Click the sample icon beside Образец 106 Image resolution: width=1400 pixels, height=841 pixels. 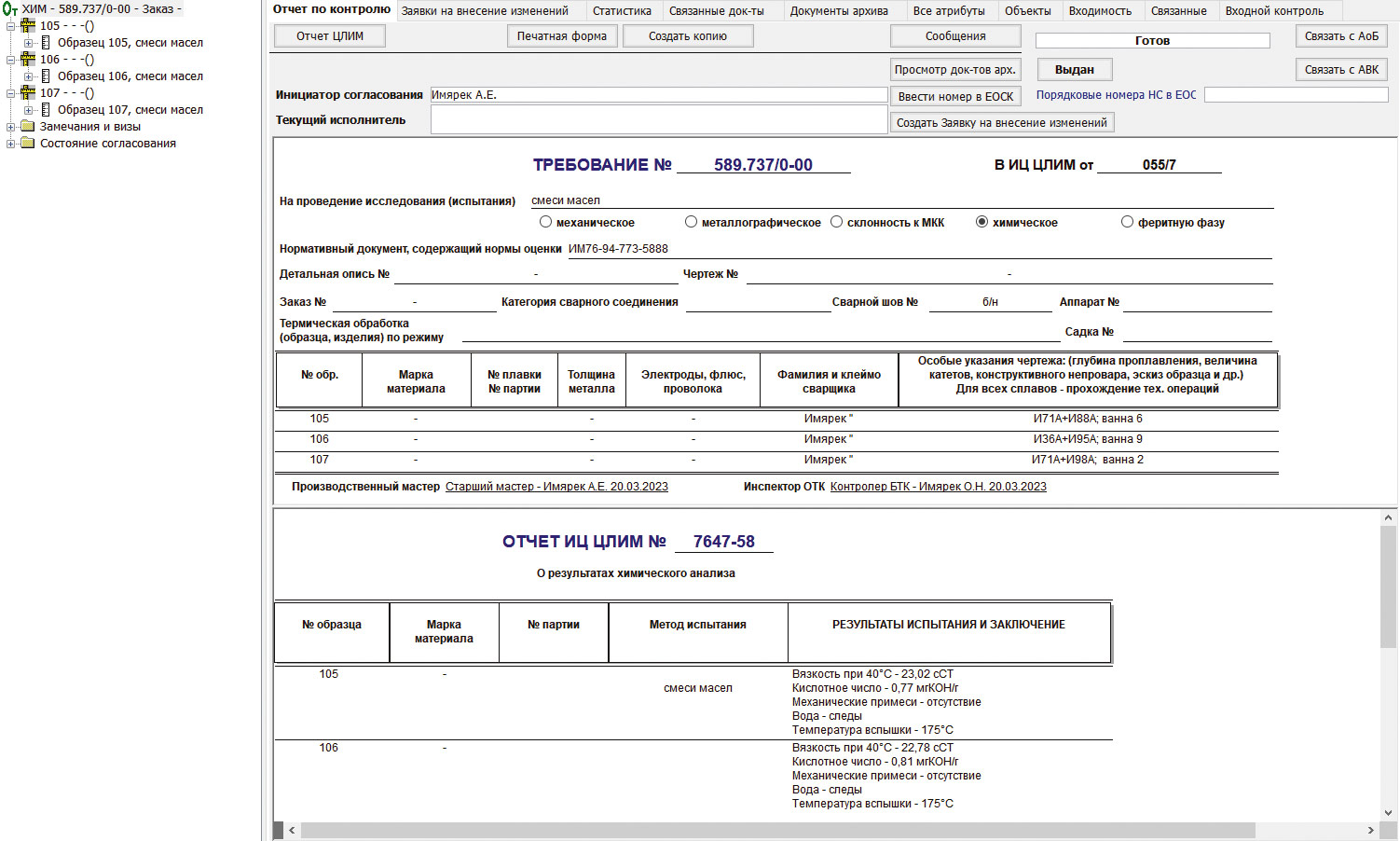(x=46, y=76)
